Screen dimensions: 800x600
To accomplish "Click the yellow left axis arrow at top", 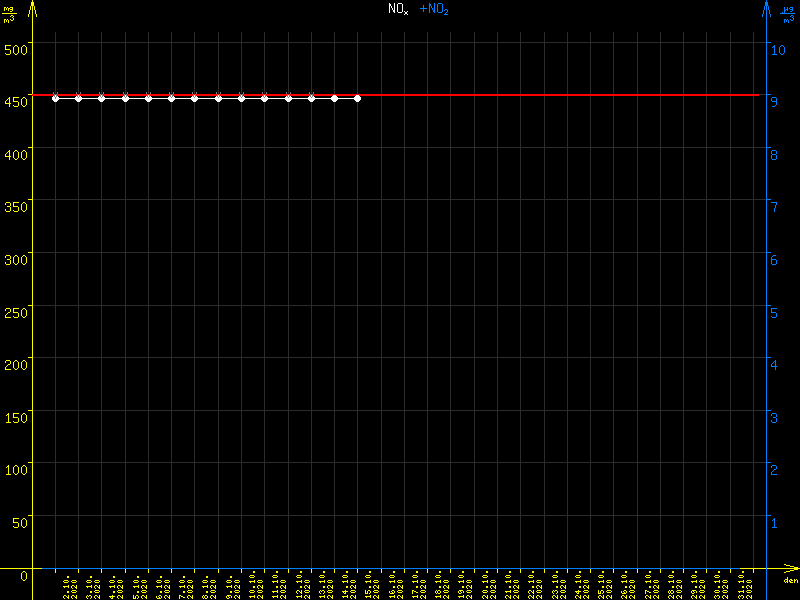I will (x=33, y=8).
